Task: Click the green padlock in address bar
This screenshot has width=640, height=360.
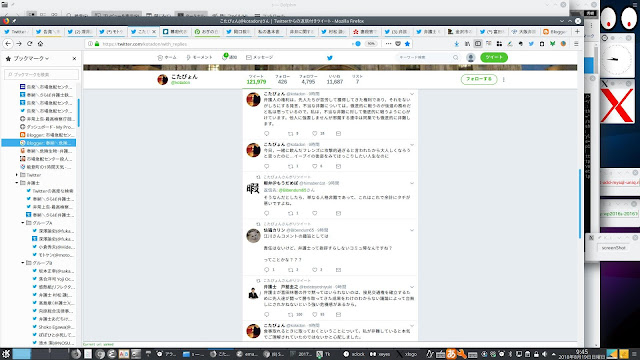Action: click(x=97, y=44)
